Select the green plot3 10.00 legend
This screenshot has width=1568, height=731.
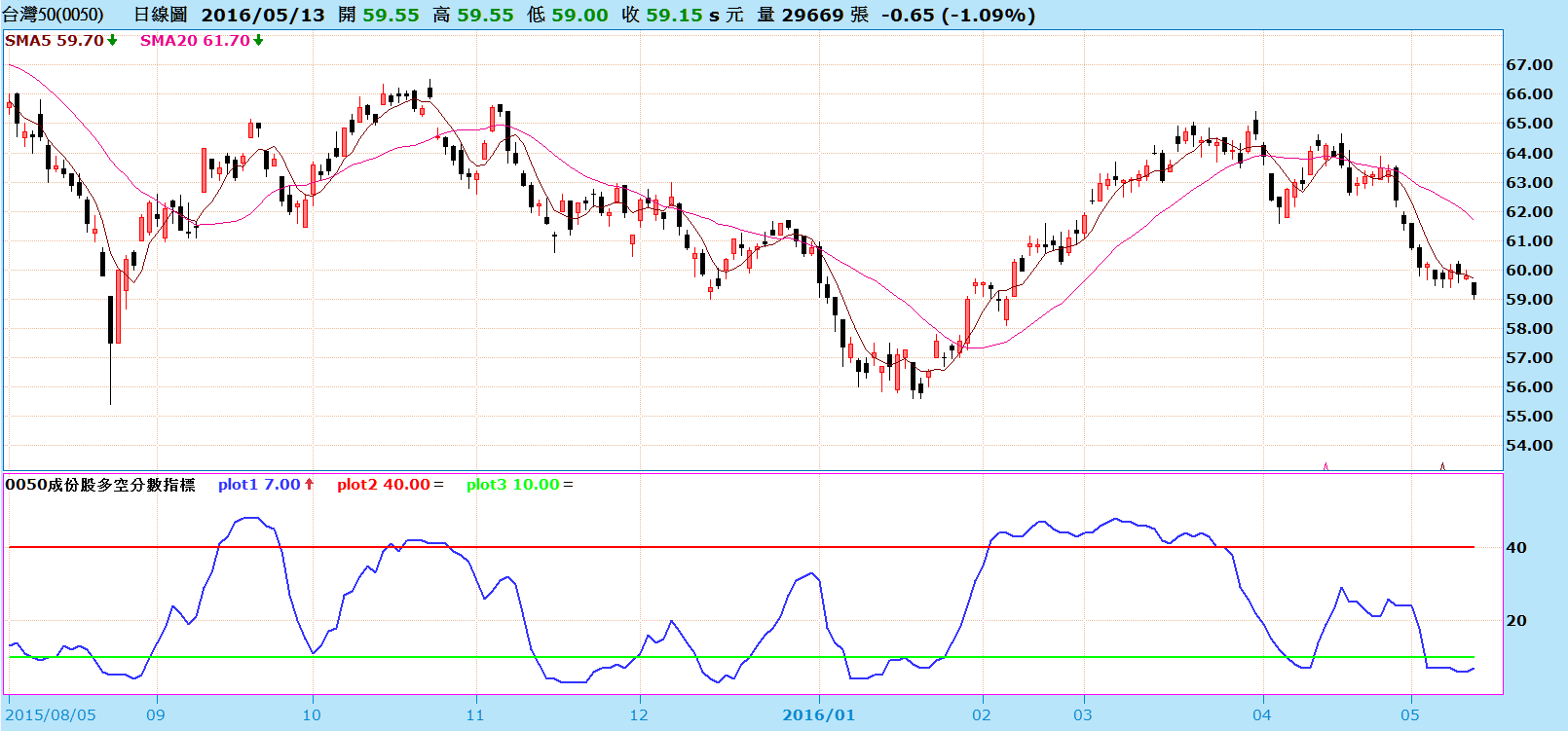[x=512, y=485]
